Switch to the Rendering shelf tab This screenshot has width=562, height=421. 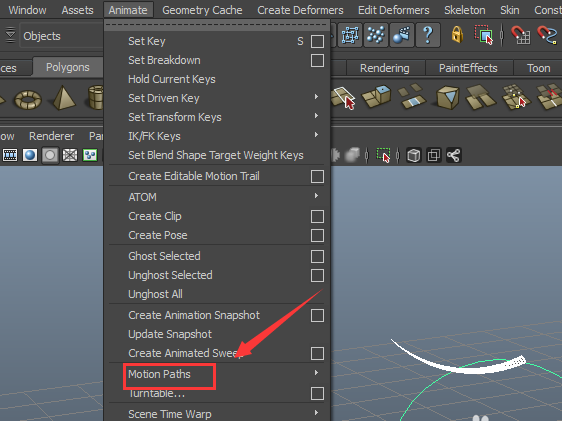click(x=385, y=68)
